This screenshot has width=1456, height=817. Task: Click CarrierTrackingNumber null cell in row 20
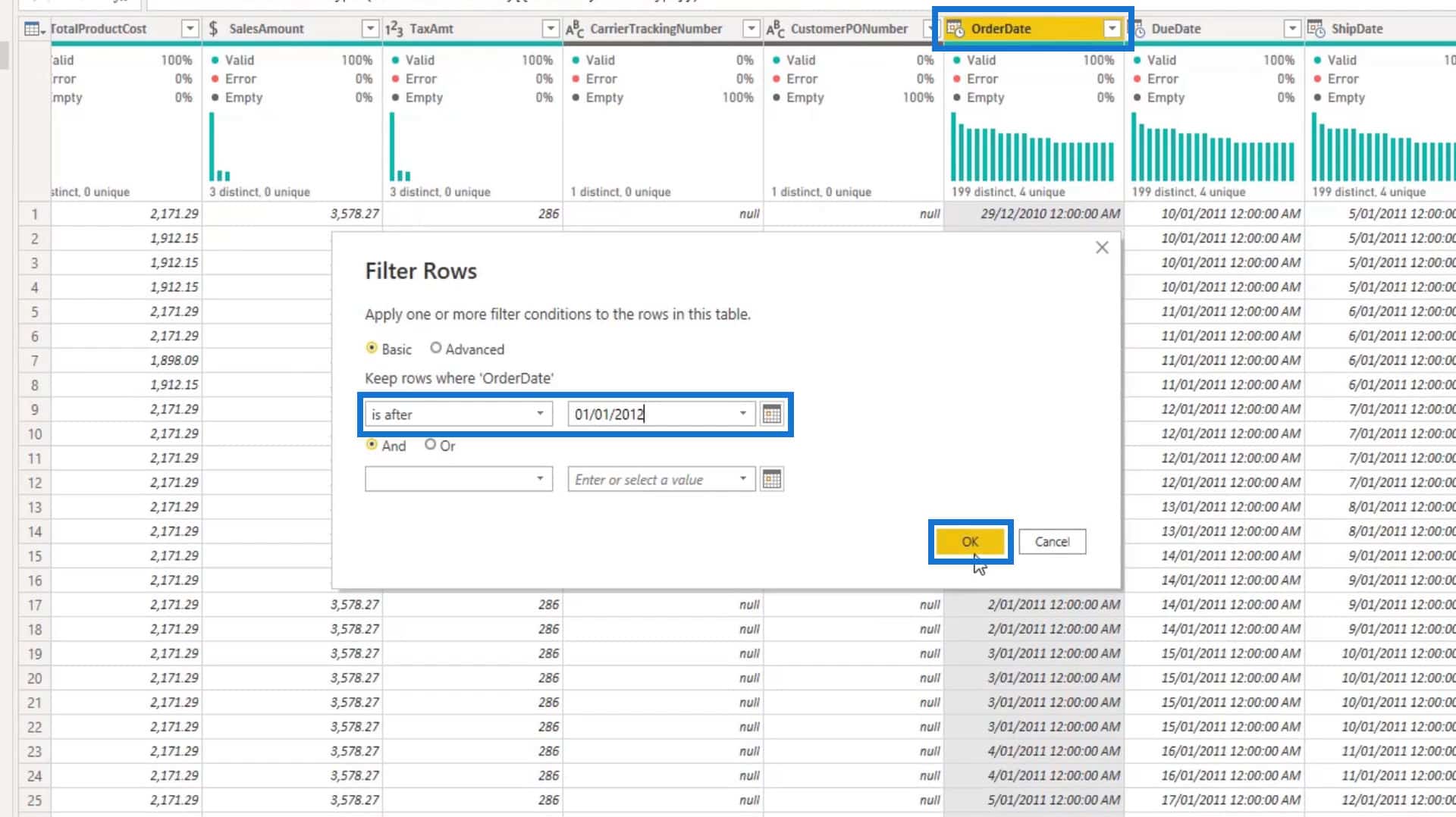point(664,678)
